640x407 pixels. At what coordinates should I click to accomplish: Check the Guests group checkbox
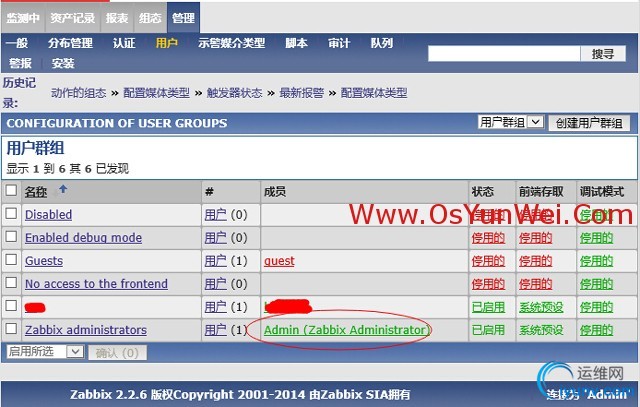tap(11, 260)
